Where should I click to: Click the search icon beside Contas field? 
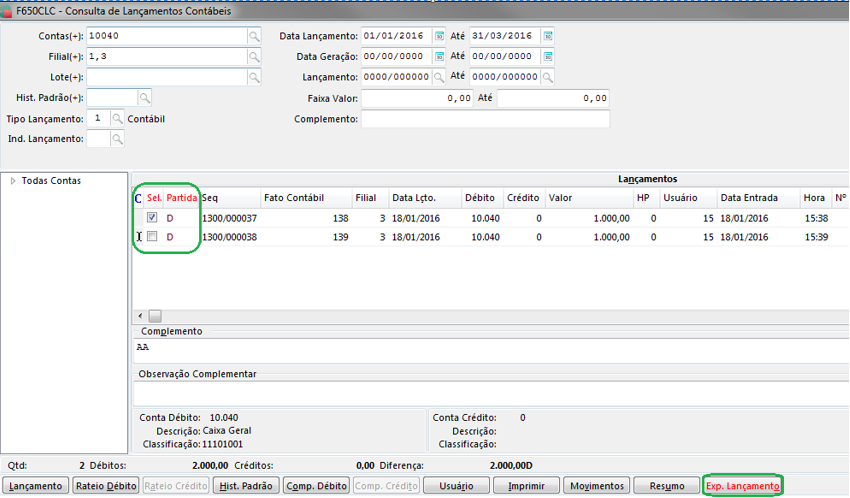[x=254, y=35]
